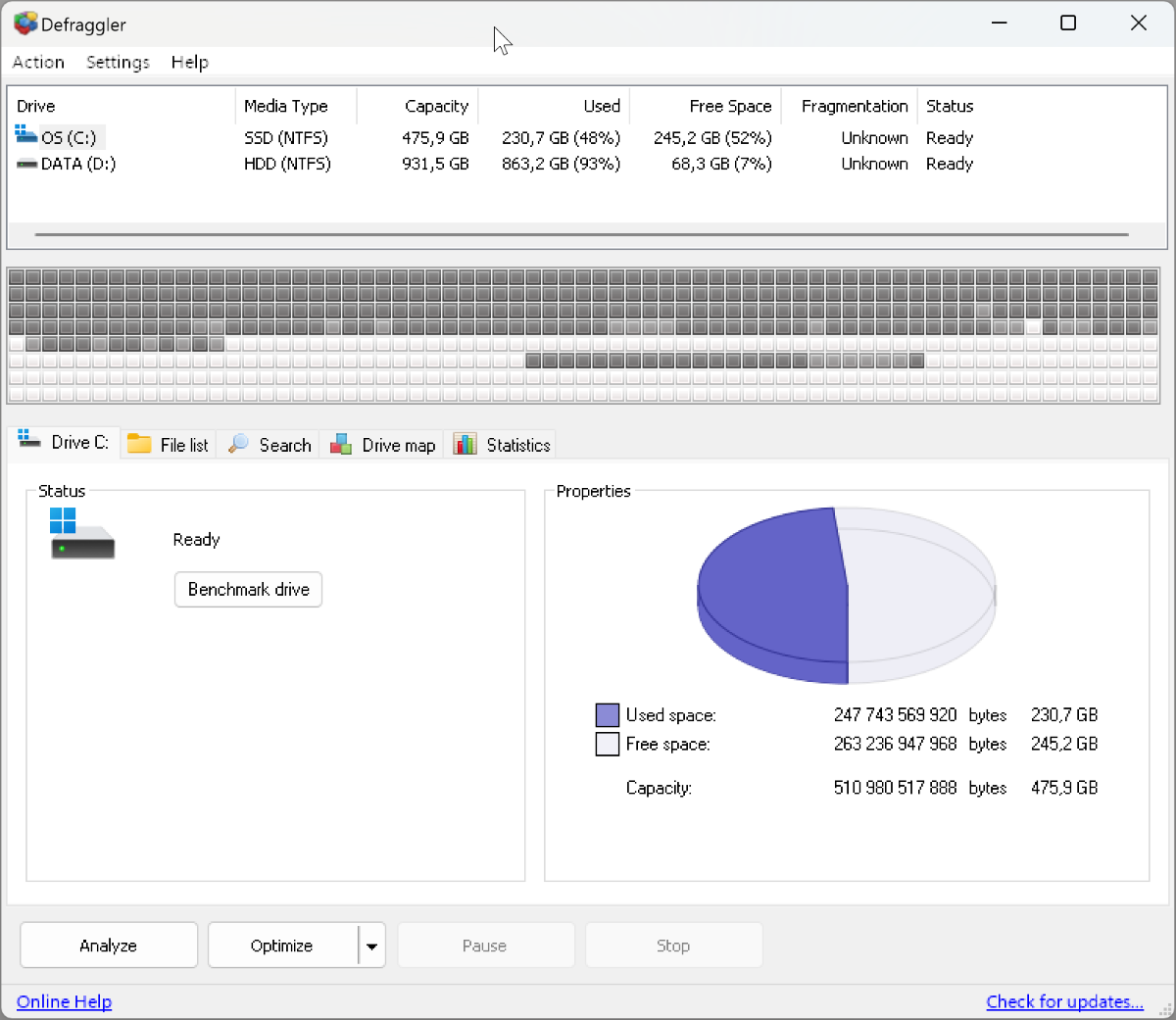This screenshot has width=1176, height=1020.
Task: Click the 931,5 GB capacity cell
Action: (x=435, y=164)
